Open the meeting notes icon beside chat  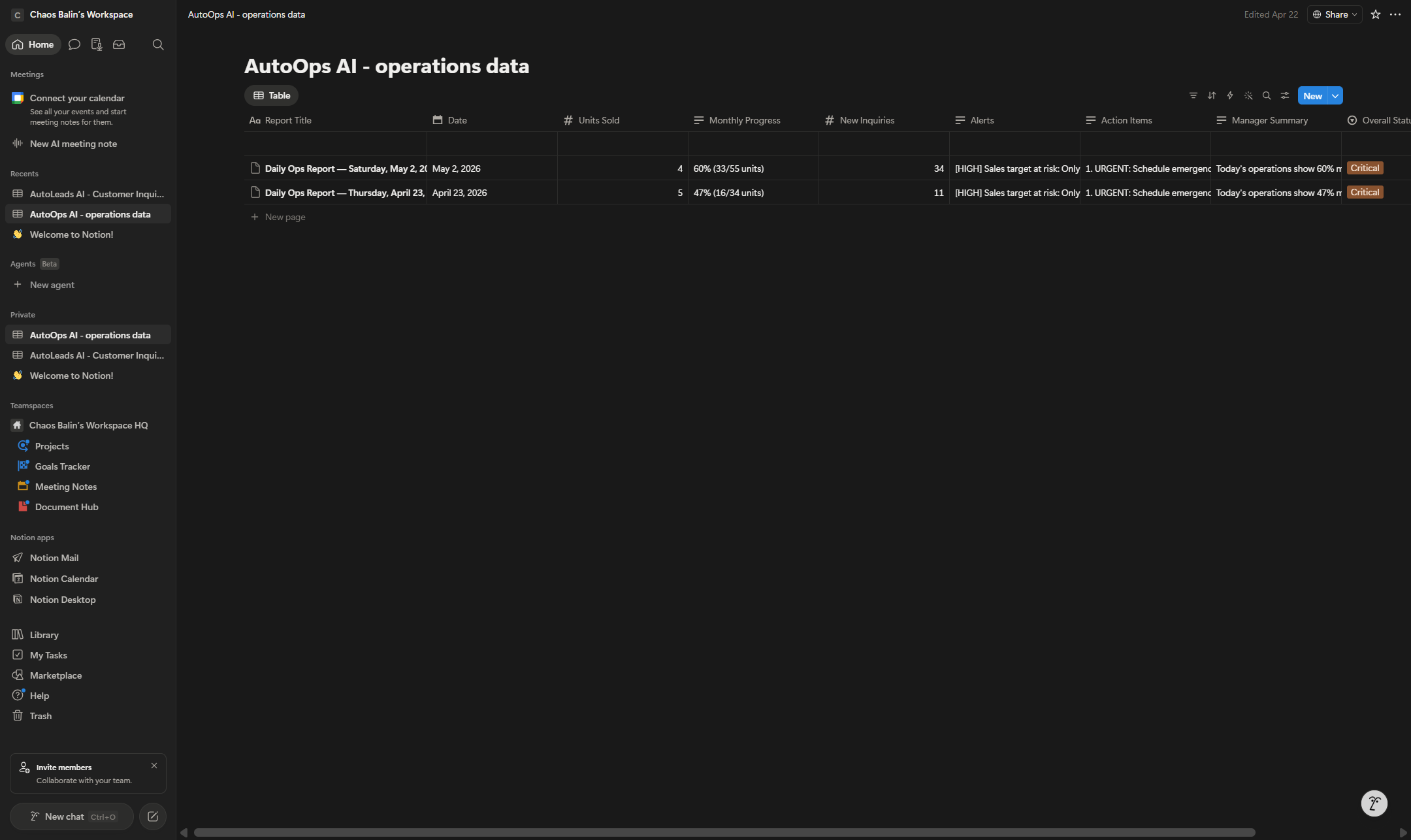(97, 44)
